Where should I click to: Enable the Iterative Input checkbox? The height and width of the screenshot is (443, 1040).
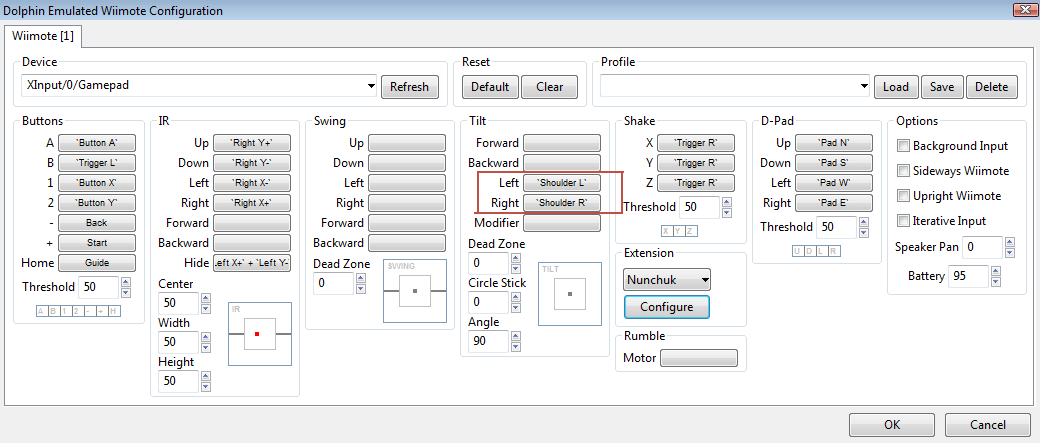[x=903, y=221]
